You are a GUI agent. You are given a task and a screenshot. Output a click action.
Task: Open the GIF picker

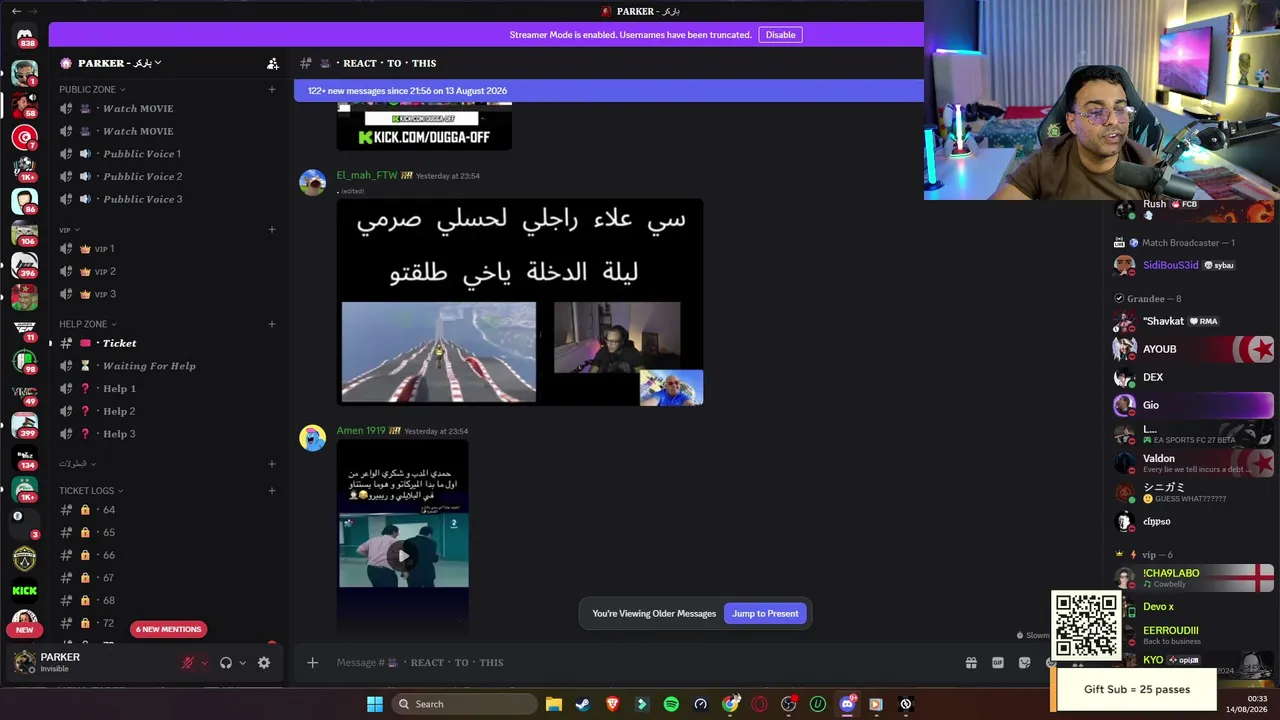tap(997, 662)
